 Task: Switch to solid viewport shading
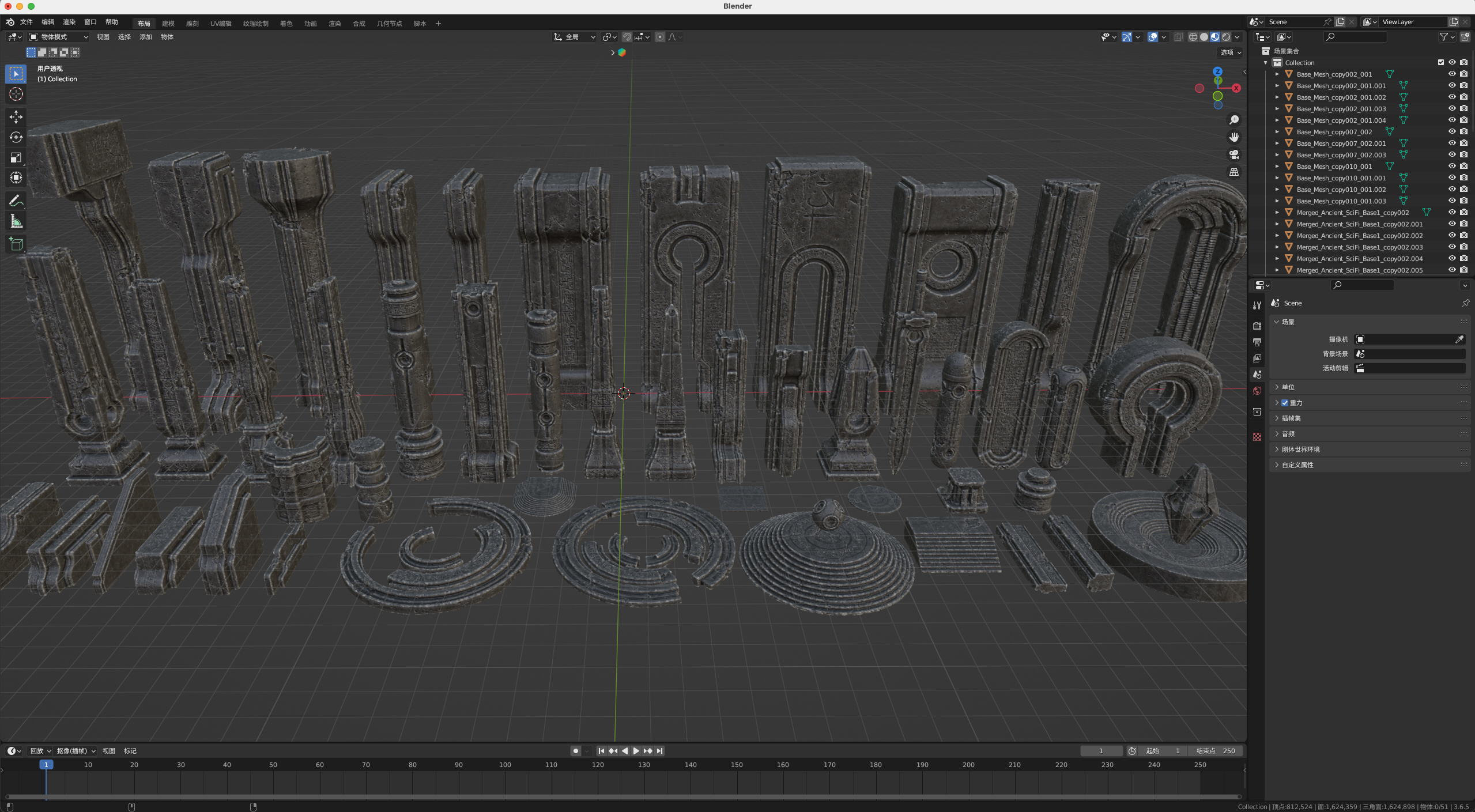1204,37
